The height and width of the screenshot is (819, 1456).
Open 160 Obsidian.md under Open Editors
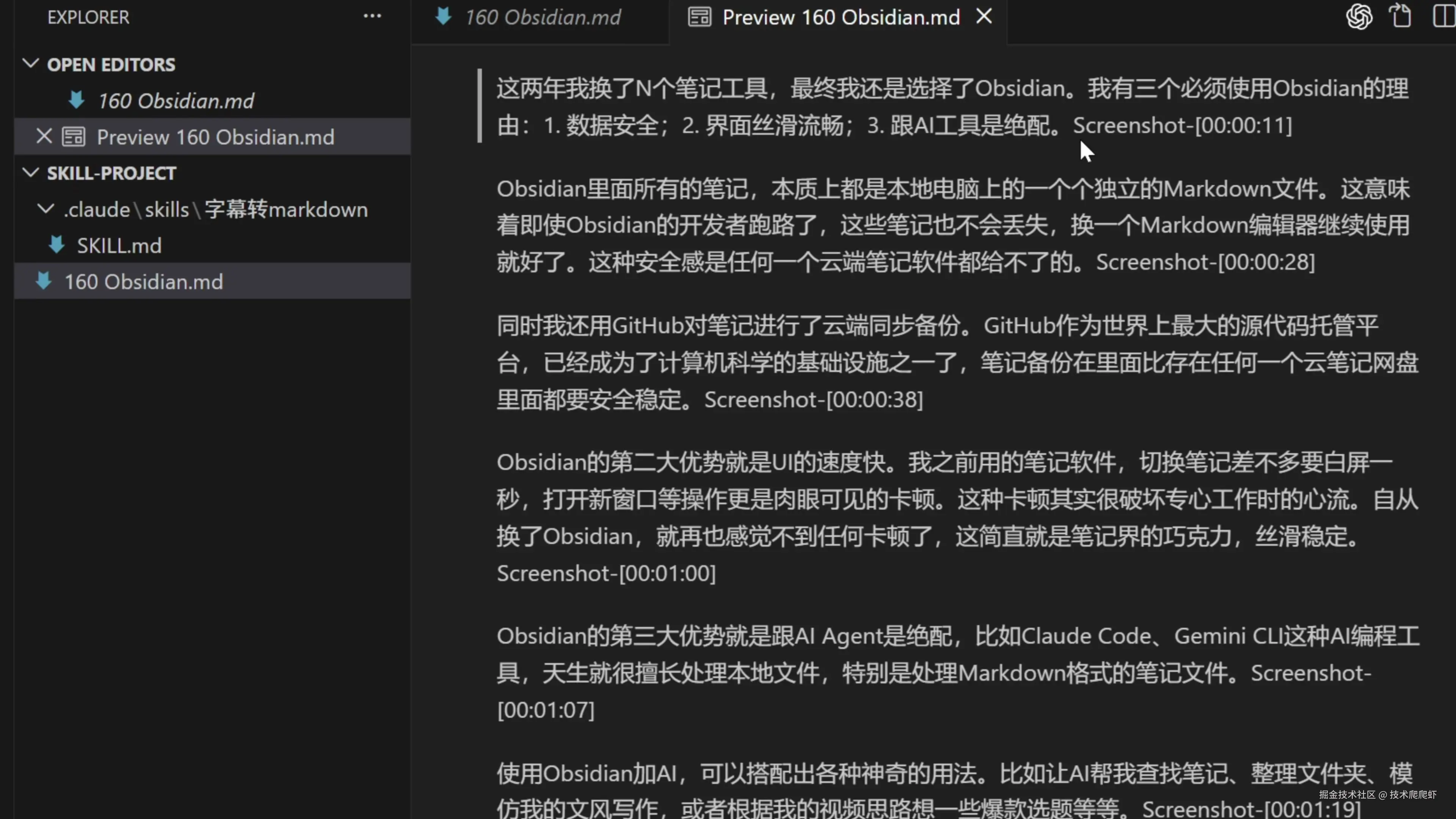coord(176,101)
